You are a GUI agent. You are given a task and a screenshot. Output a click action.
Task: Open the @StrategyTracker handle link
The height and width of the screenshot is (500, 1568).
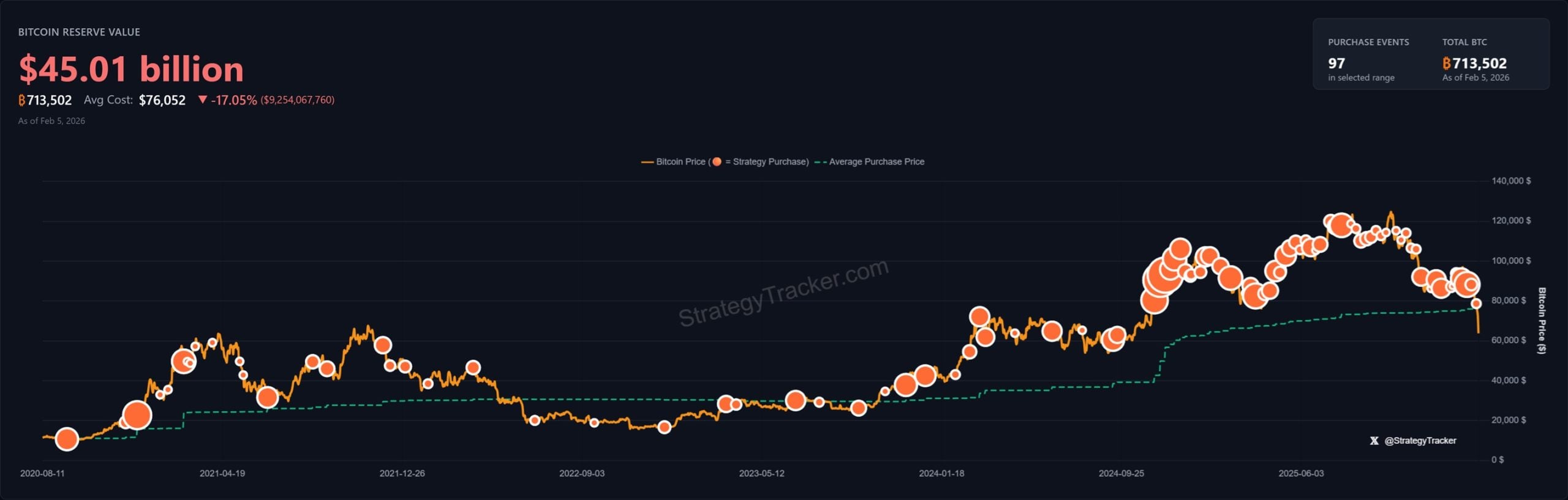(1420, 441)
